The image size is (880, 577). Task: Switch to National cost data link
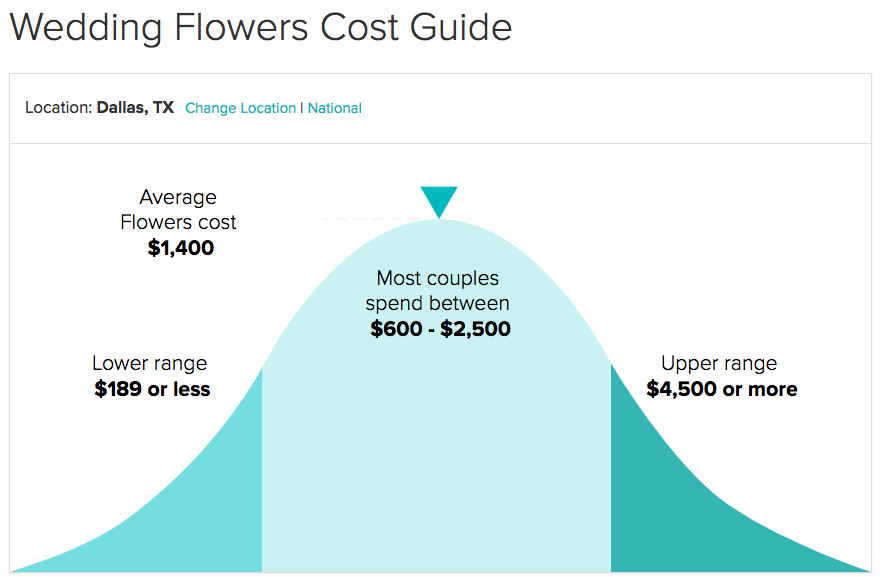335,108
